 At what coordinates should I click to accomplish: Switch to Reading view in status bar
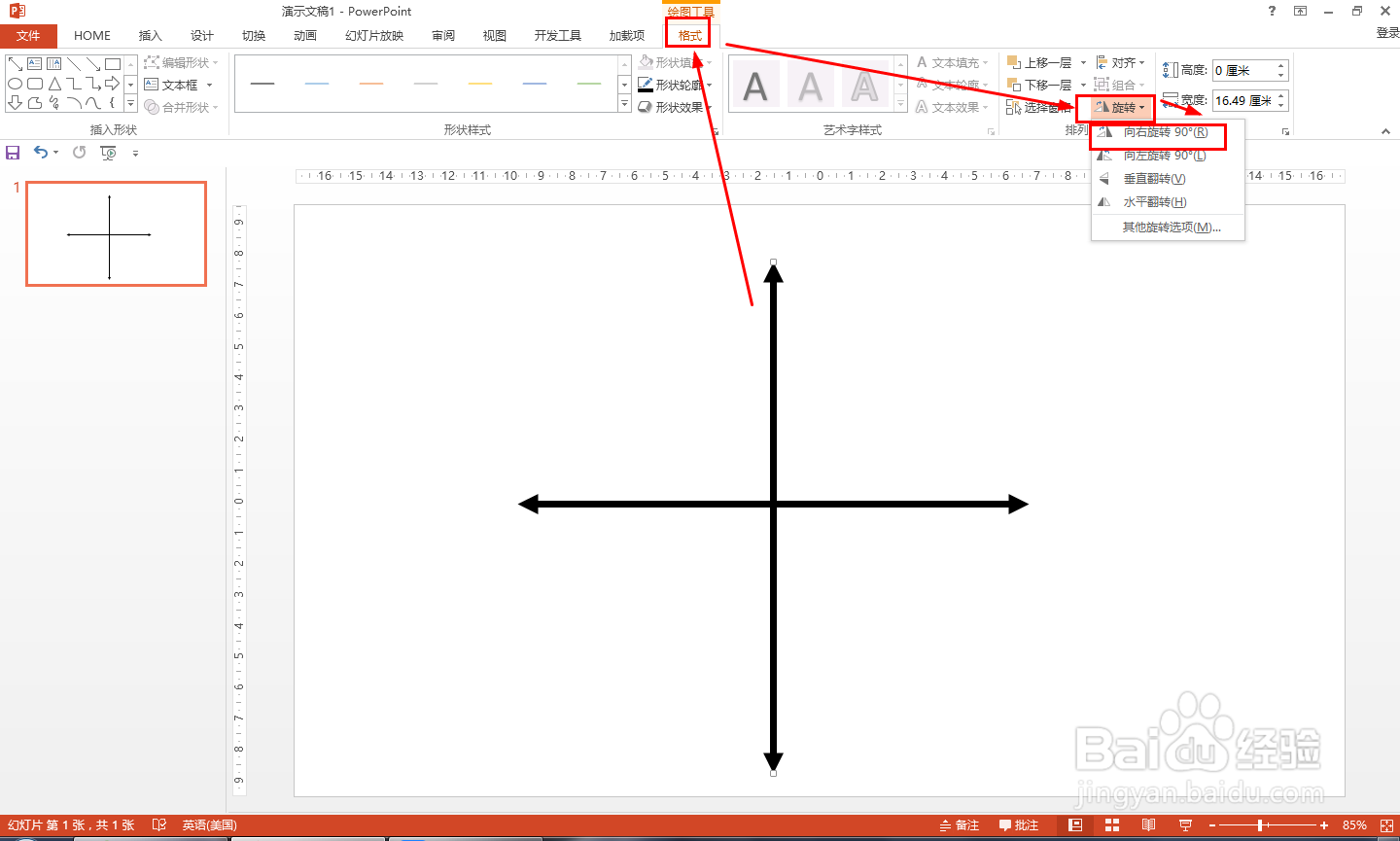[x=1149, y=825]
